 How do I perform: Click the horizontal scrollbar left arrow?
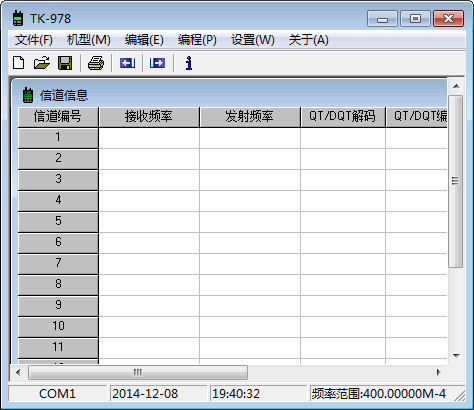point(18,372)
